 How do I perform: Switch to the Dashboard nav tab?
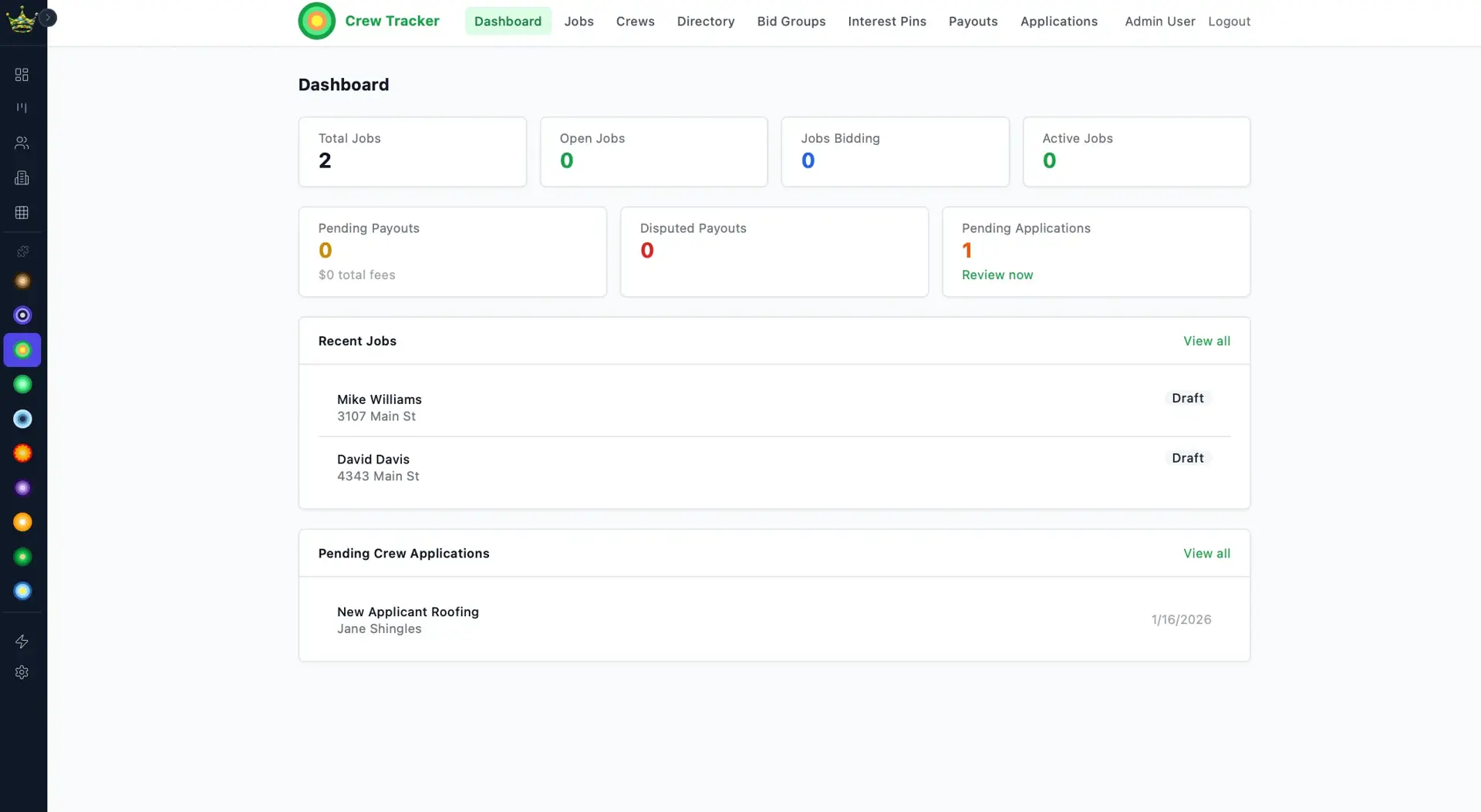click(x=508, y=21)
